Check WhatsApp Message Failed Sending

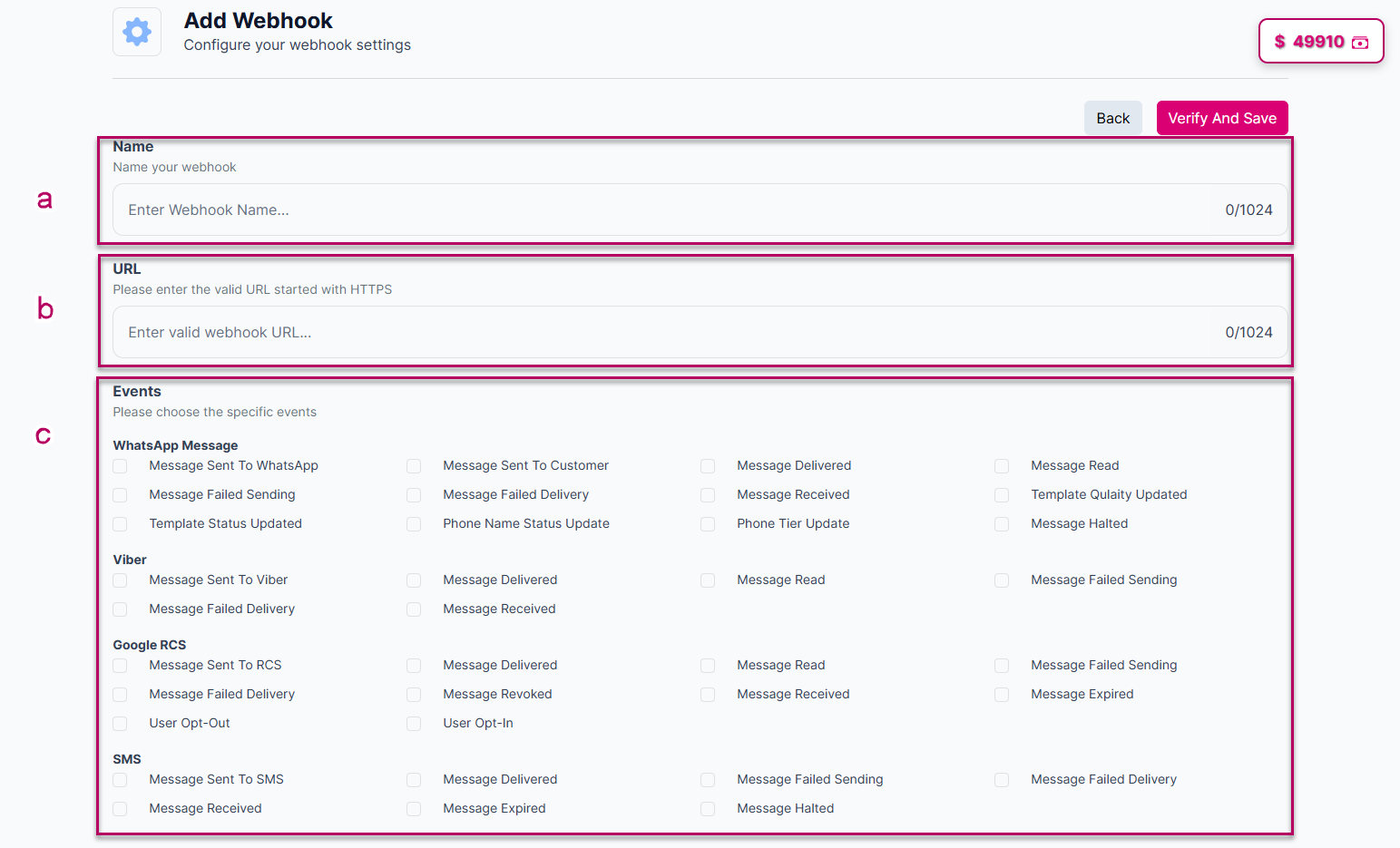click(120, 495)
